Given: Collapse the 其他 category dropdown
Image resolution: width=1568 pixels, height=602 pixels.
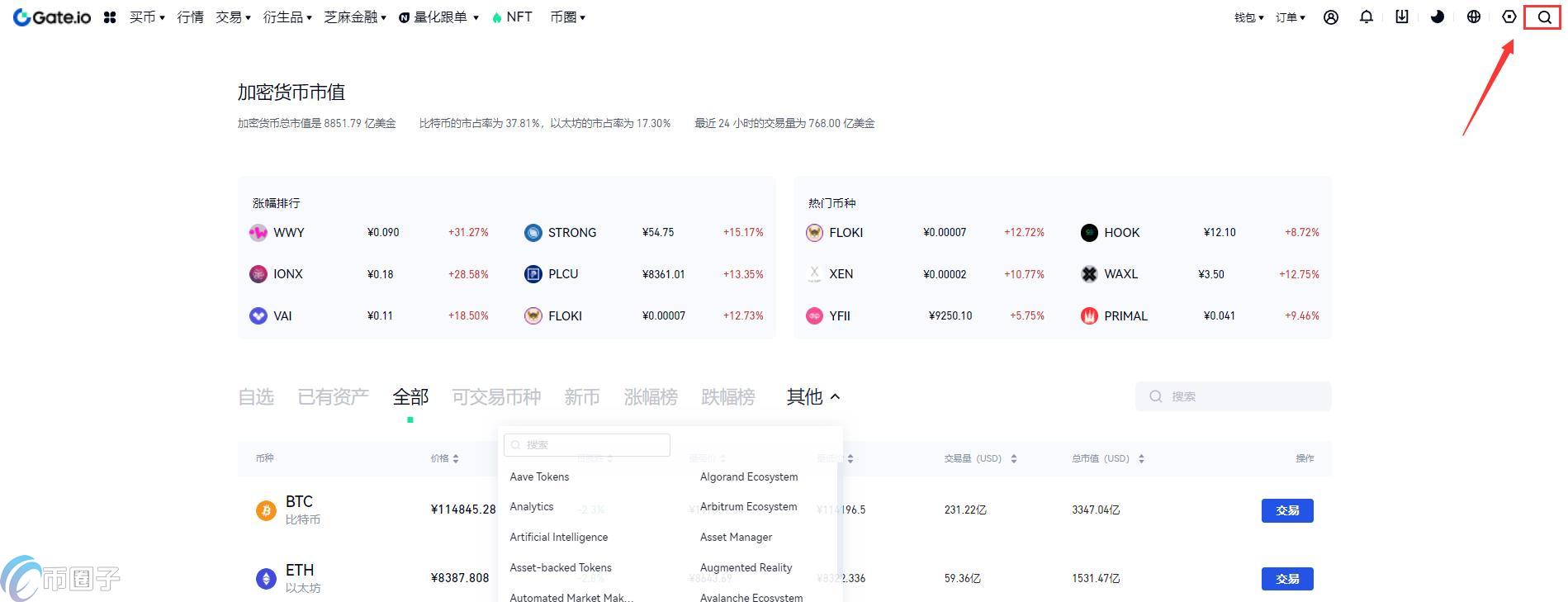Looking at the screenshot, I should [x=813, y=397].
